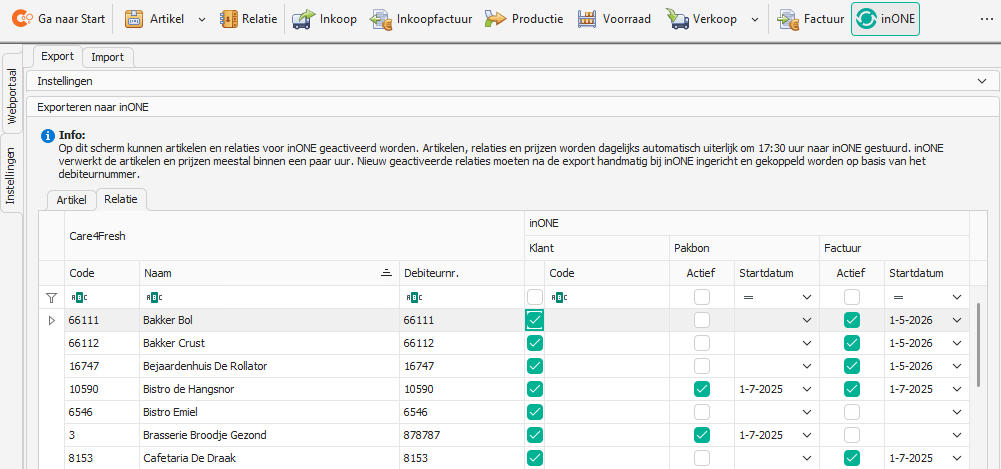1001x469 pixels.
Task: Open the Verkoop truck icon
Action: click(x=677, y=19)
